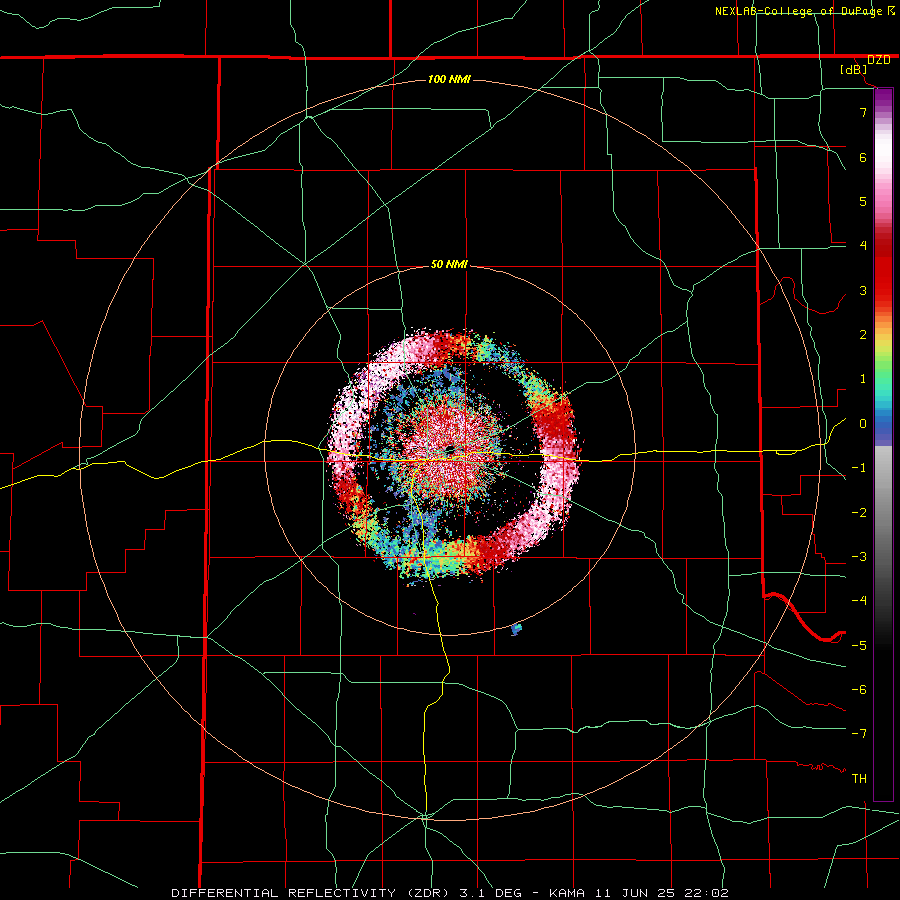Click the 6 value on color scale

click(863, 157)
